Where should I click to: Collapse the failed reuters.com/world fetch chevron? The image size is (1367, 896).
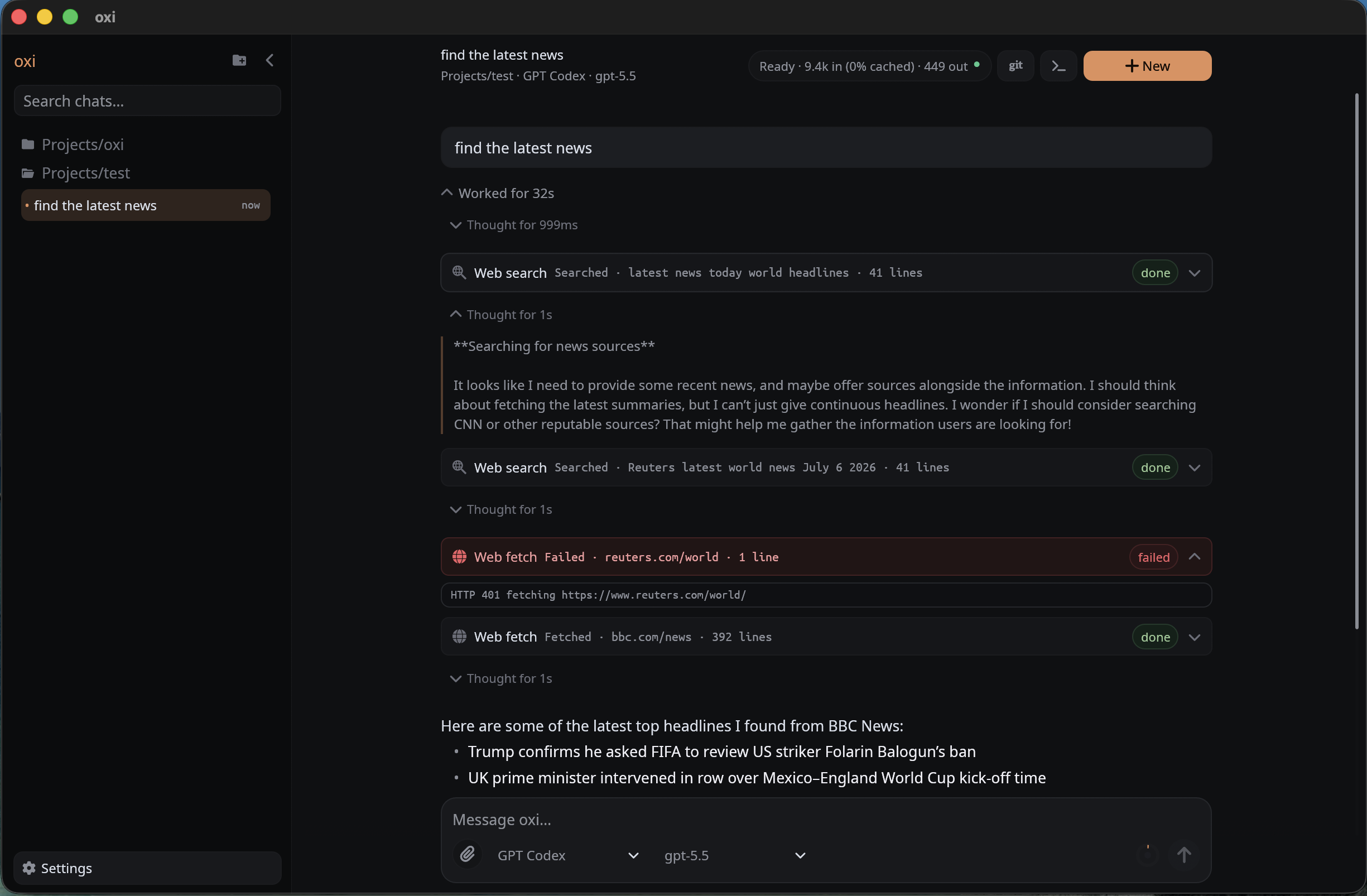pyautogui.click(x=1194, y=557)
